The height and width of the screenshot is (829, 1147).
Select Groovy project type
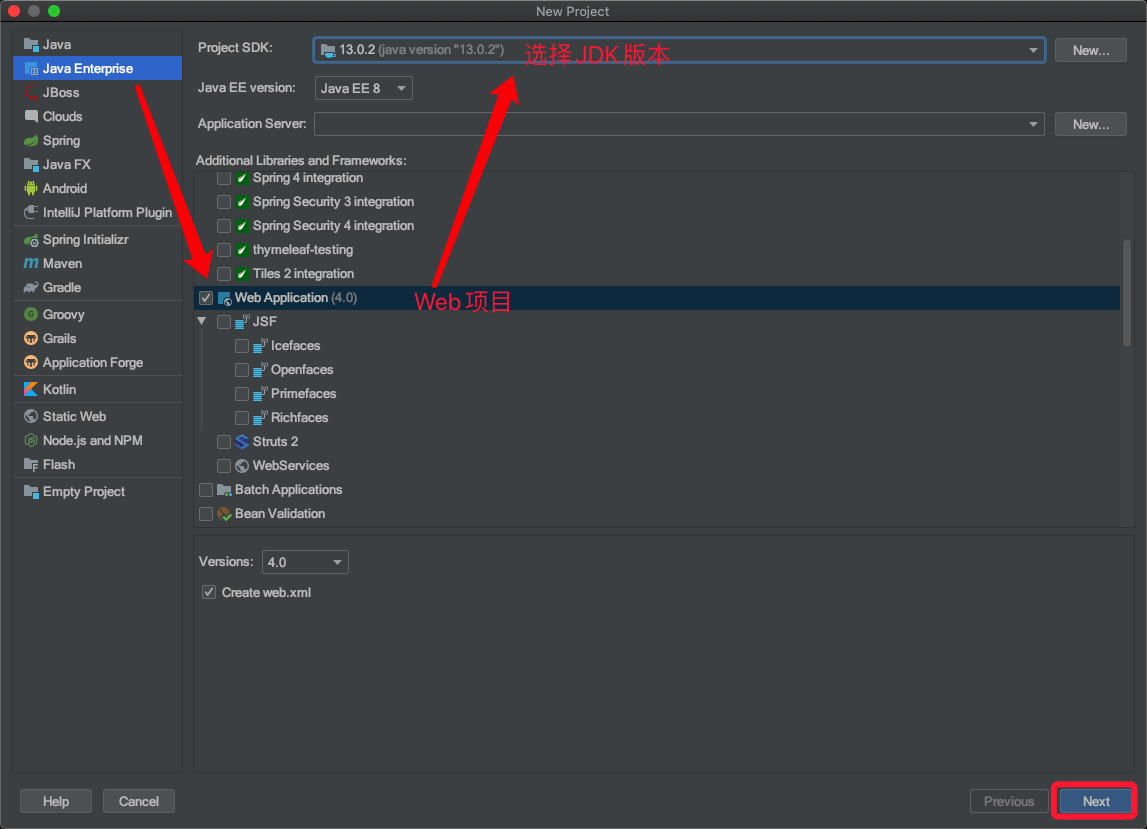click(97, 315)
